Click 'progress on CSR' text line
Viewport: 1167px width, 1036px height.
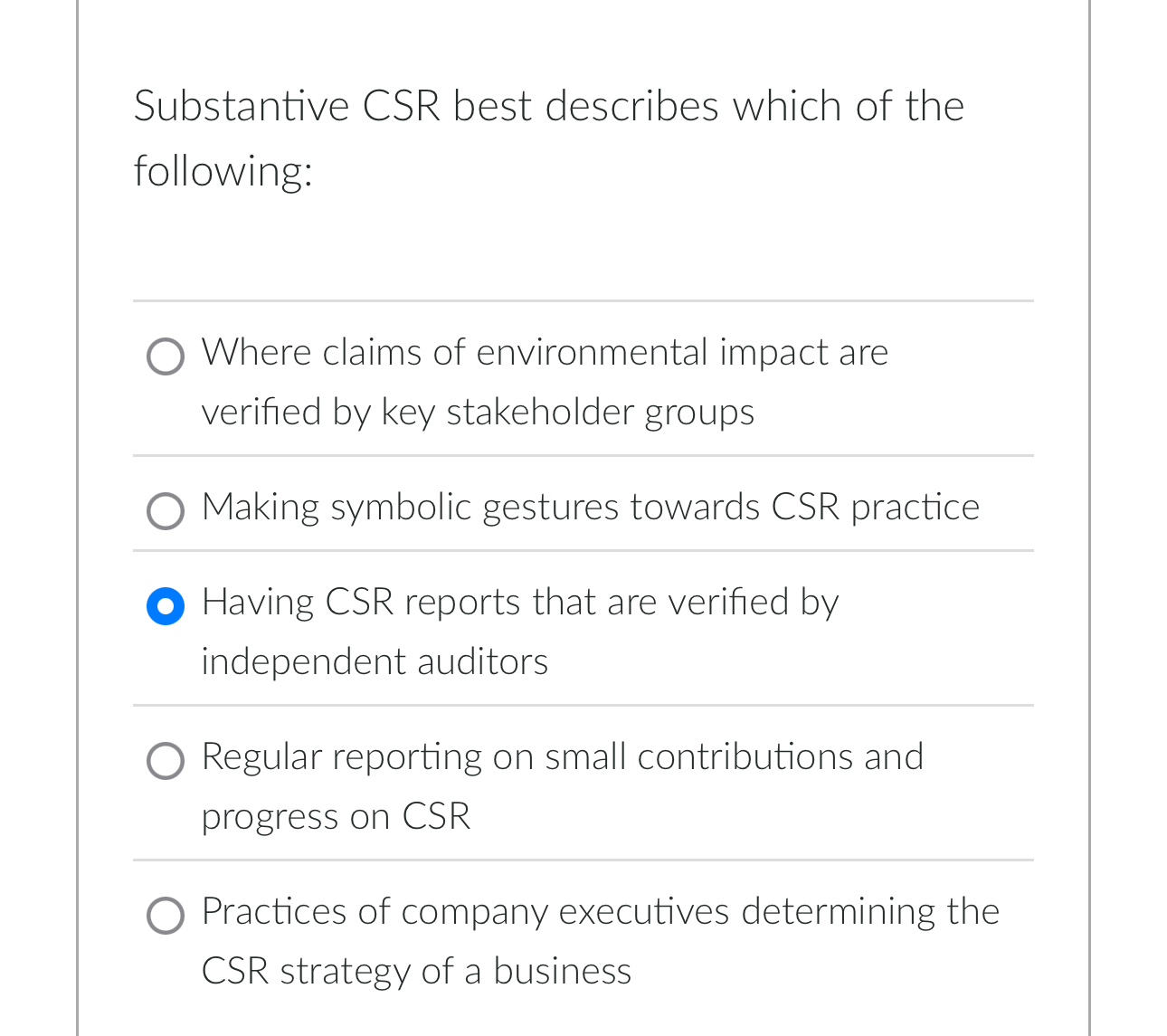click(336, 817)
